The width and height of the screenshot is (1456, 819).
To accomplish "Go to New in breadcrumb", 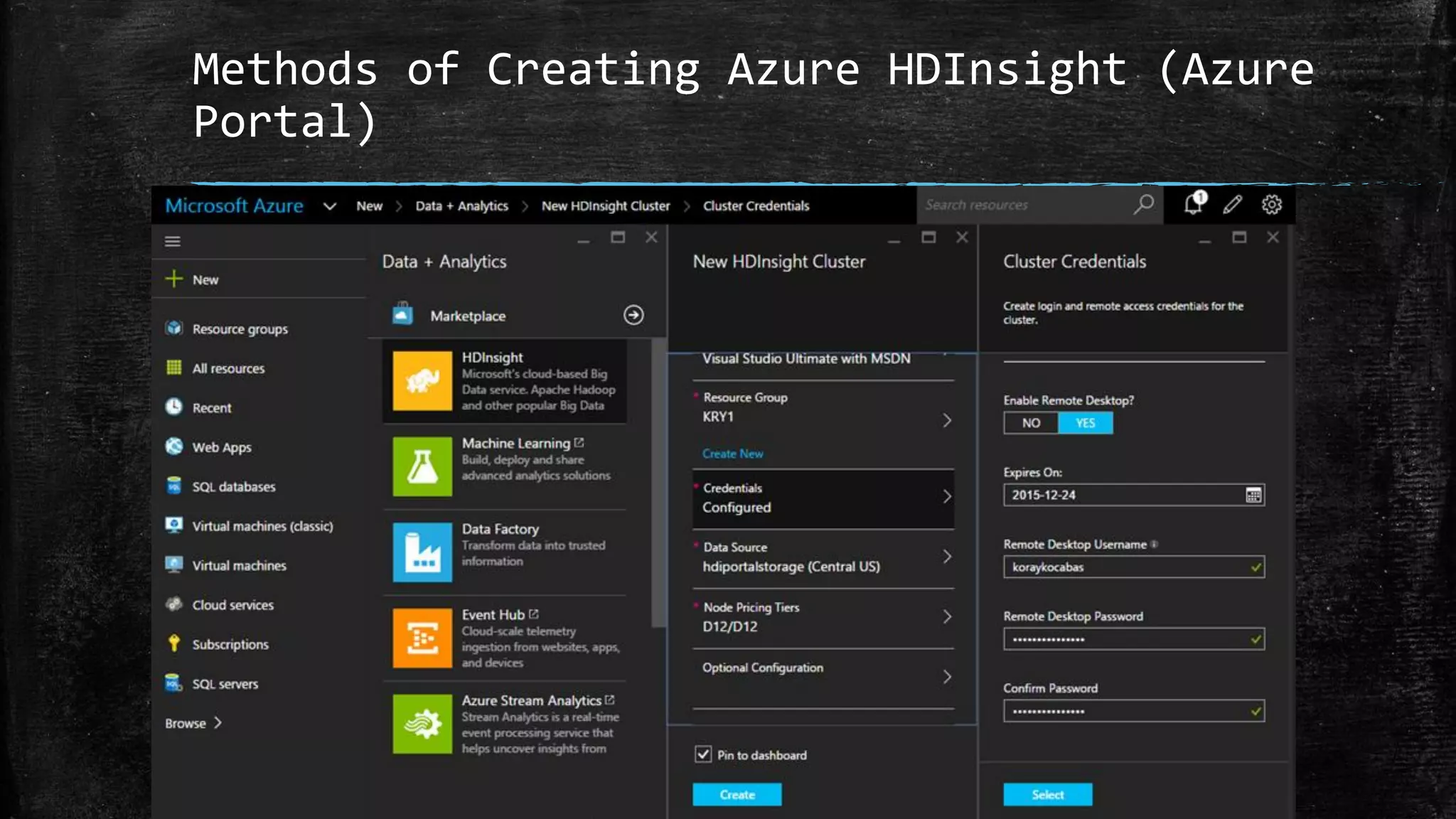I will (x=370, y=206).
